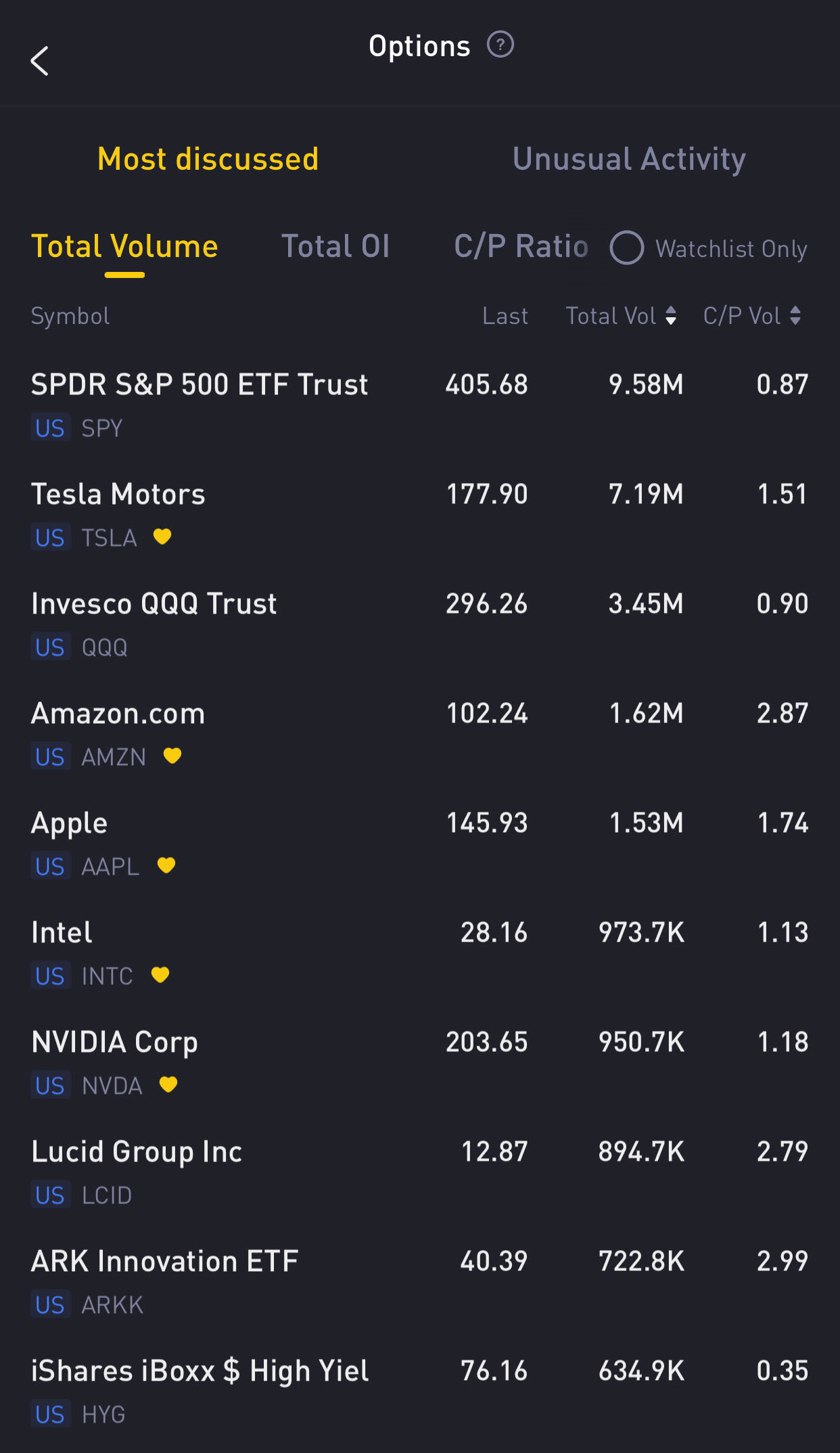Viewport: 840px width, 1453px height.
Task: Select the Most discussed tab
Action: (208, 160)
